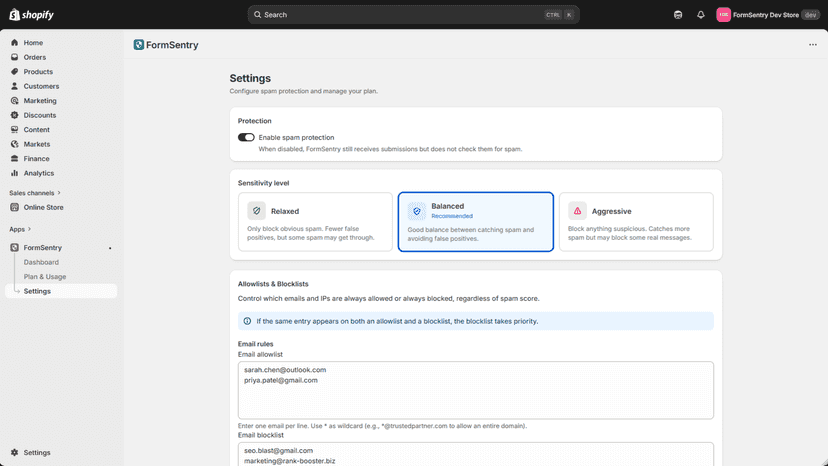Image resolution: width=828 pixels, height=466 pixels.
Task: Click the Enable spam protection label
Action: (x=296, y=137)
